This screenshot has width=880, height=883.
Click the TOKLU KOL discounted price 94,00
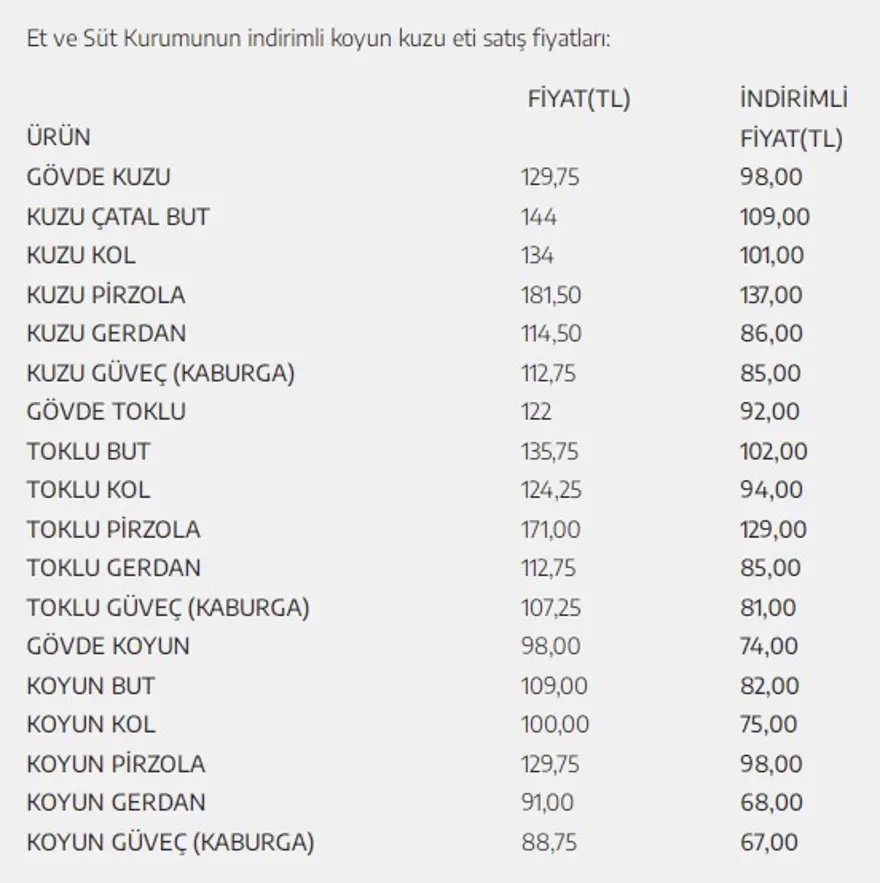[771, 490]
